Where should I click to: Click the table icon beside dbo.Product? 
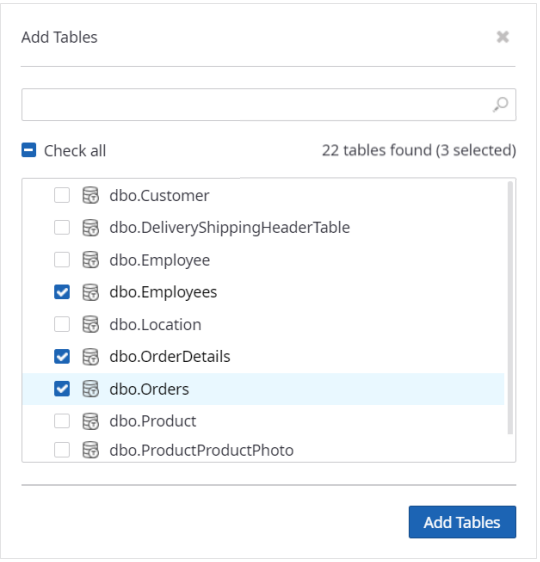[90, 421]
